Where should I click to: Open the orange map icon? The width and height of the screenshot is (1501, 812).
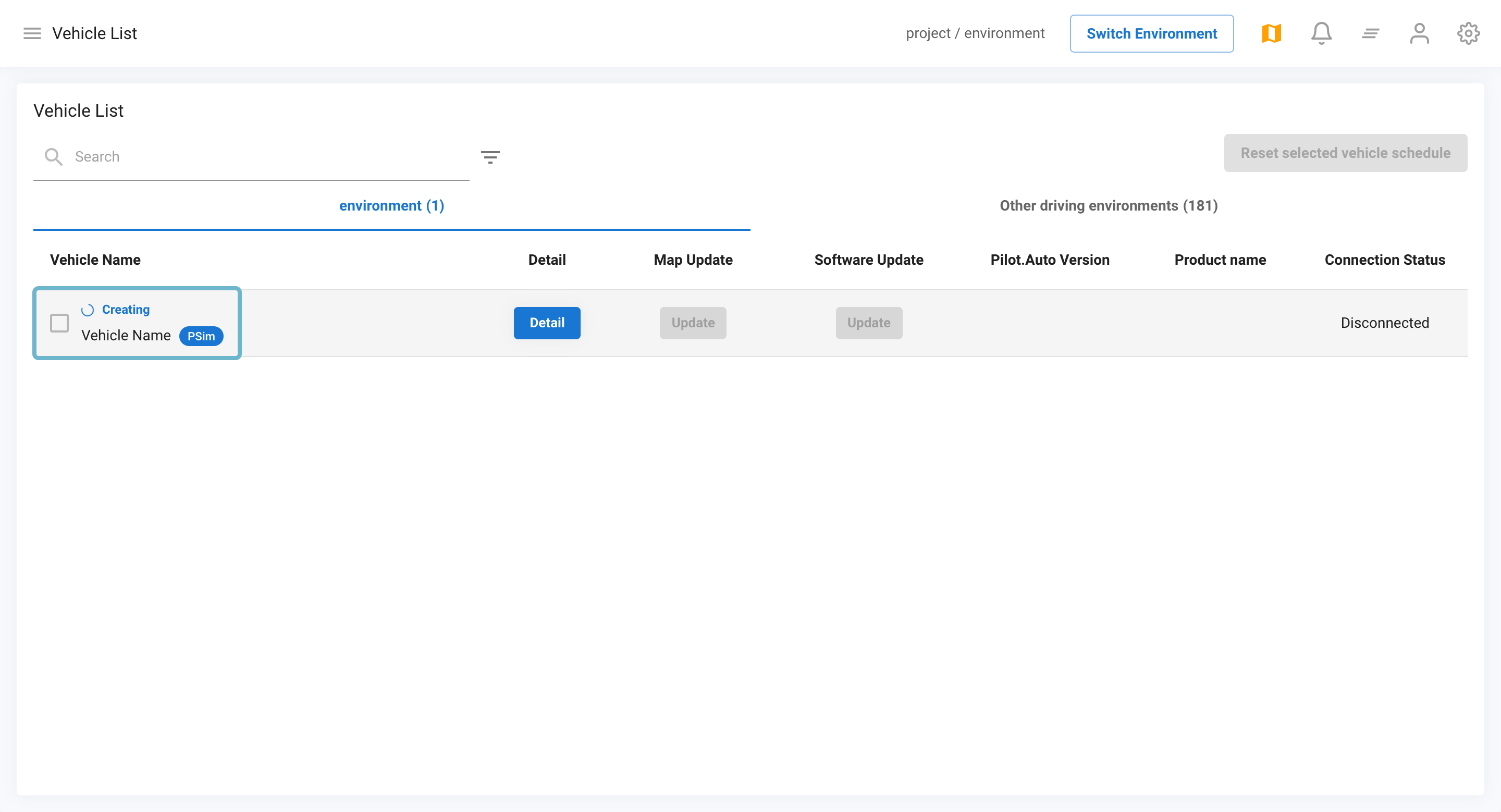pos(1272,34)
